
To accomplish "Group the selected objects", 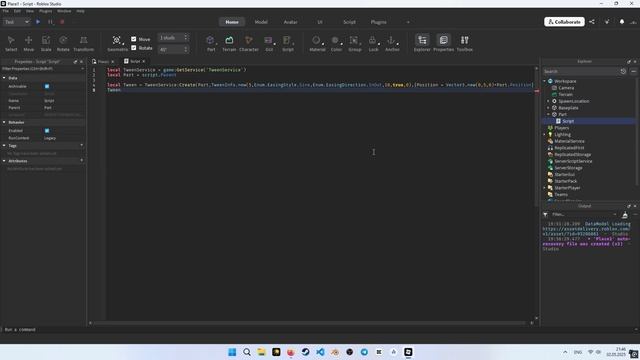I will coord(354,43).
